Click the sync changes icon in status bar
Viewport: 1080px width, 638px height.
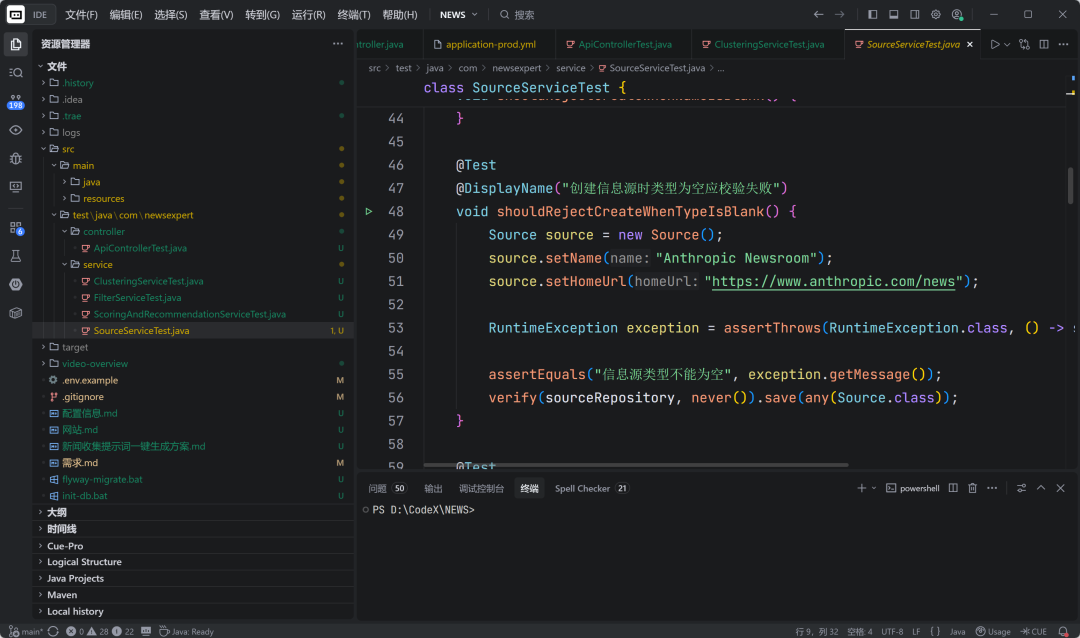(x=53, y=631)
